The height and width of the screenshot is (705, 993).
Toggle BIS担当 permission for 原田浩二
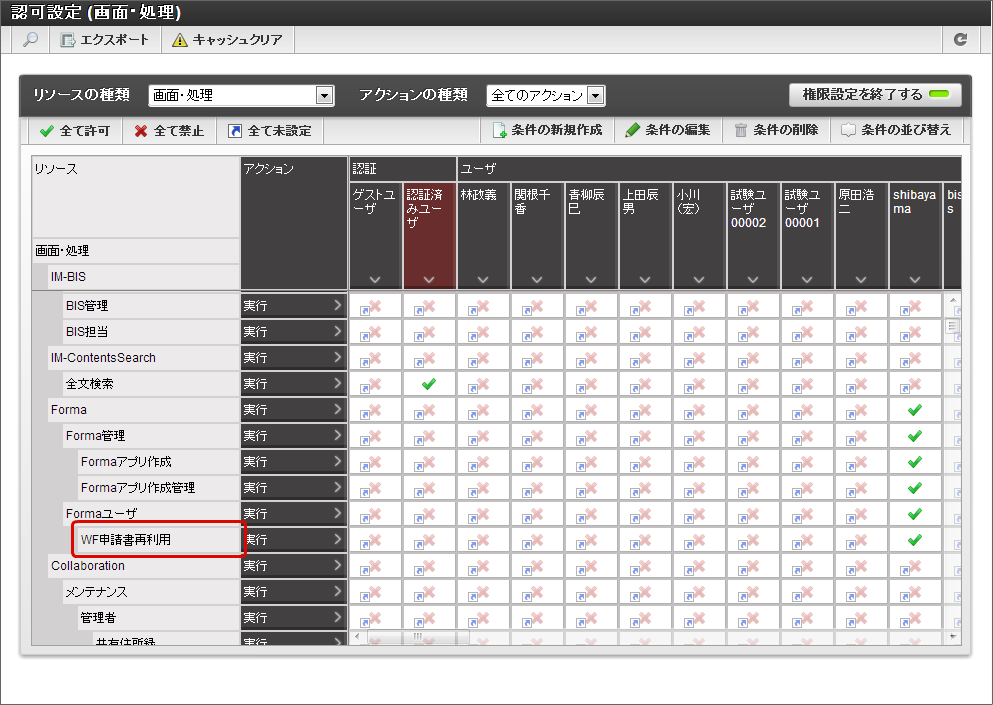click(861, 332)
